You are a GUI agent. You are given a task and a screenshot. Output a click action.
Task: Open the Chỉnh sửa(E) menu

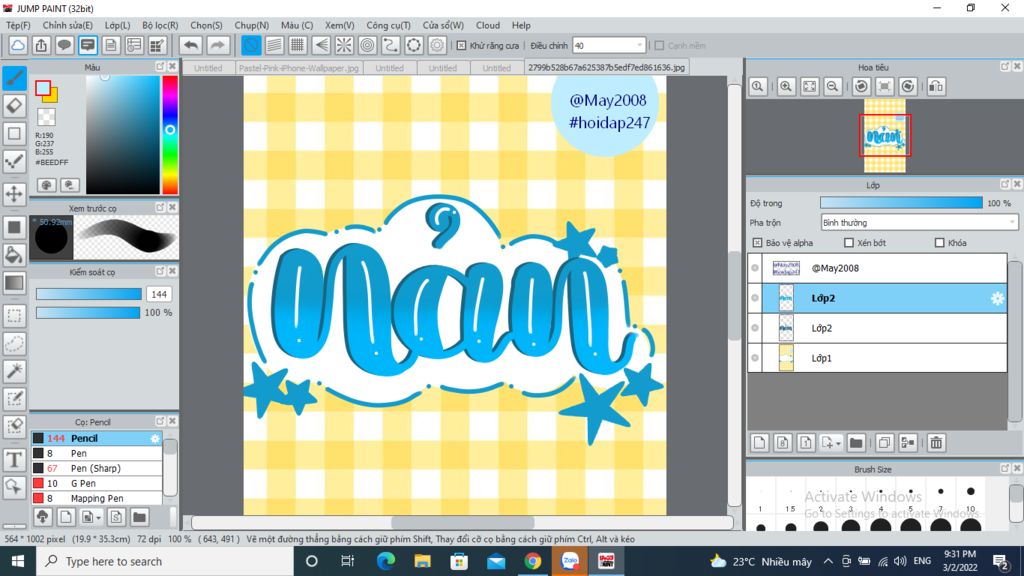coord(67,25)
